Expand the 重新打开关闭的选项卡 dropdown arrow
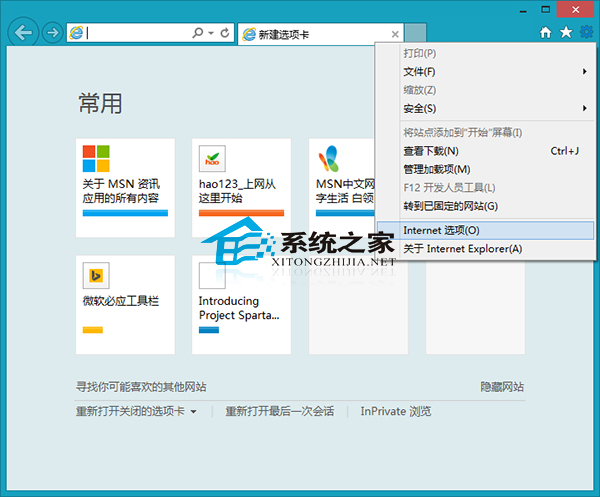The image size is (600, 497). 194,412
